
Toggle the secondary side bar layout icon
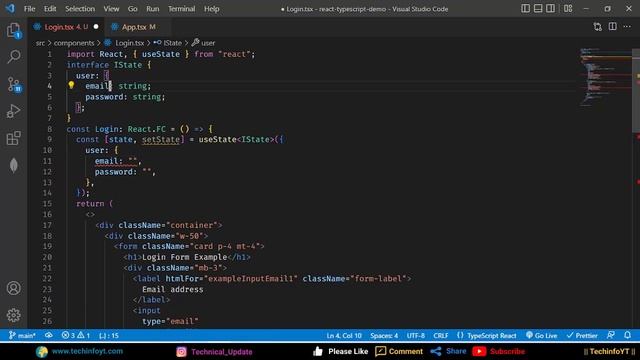550,9
